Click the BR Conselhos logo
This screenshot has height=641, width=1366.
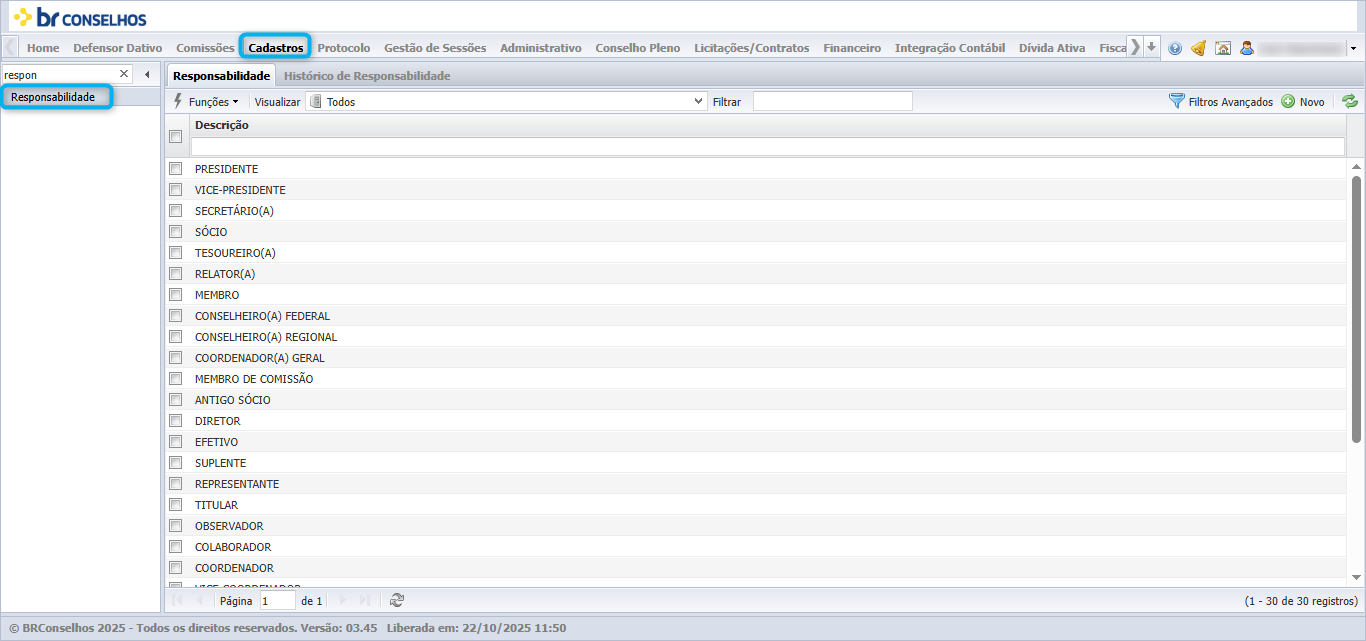[80, 17]
